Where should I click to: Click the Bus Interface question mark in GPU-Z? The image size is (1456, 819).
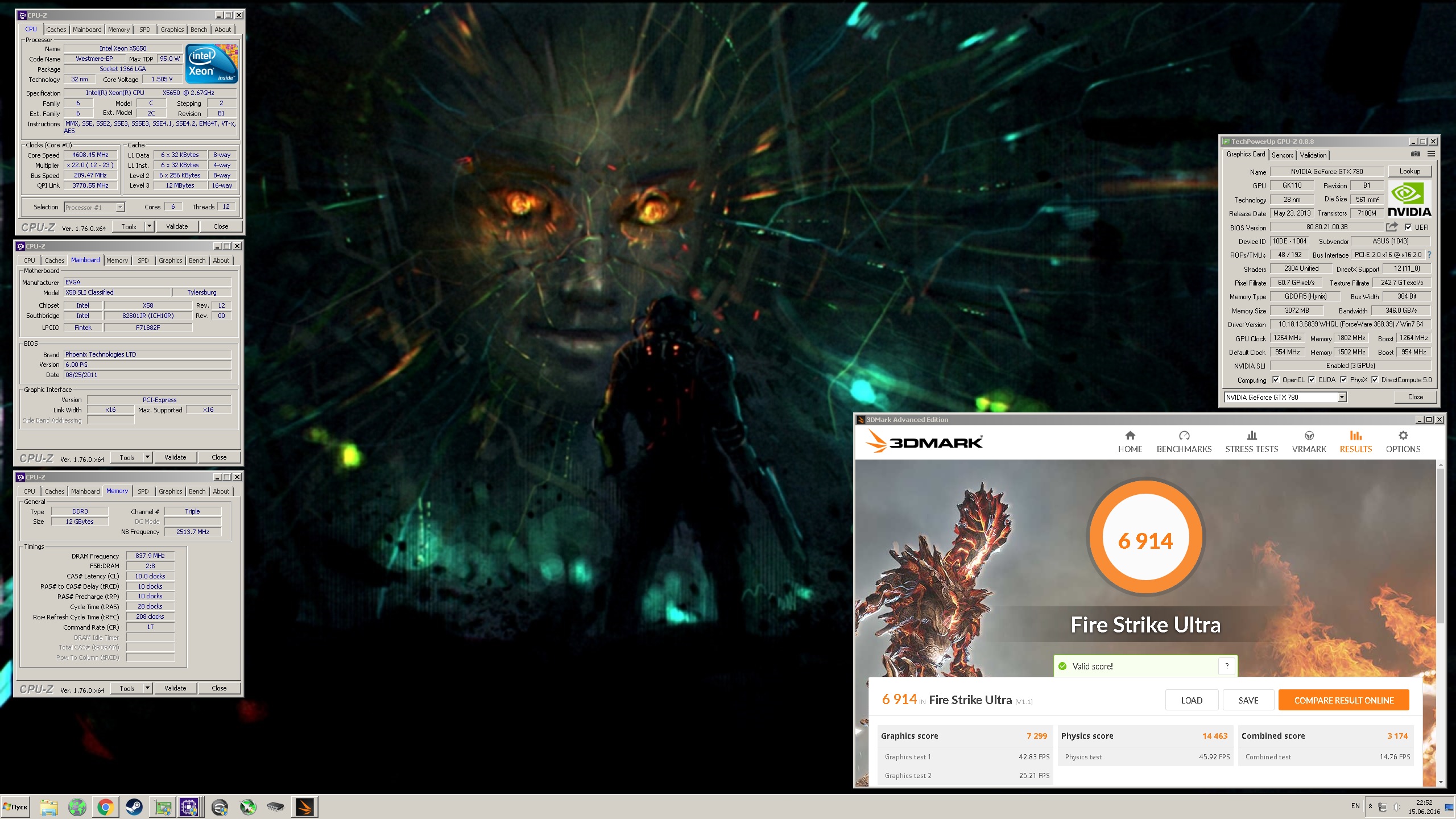coord(1429,255)
